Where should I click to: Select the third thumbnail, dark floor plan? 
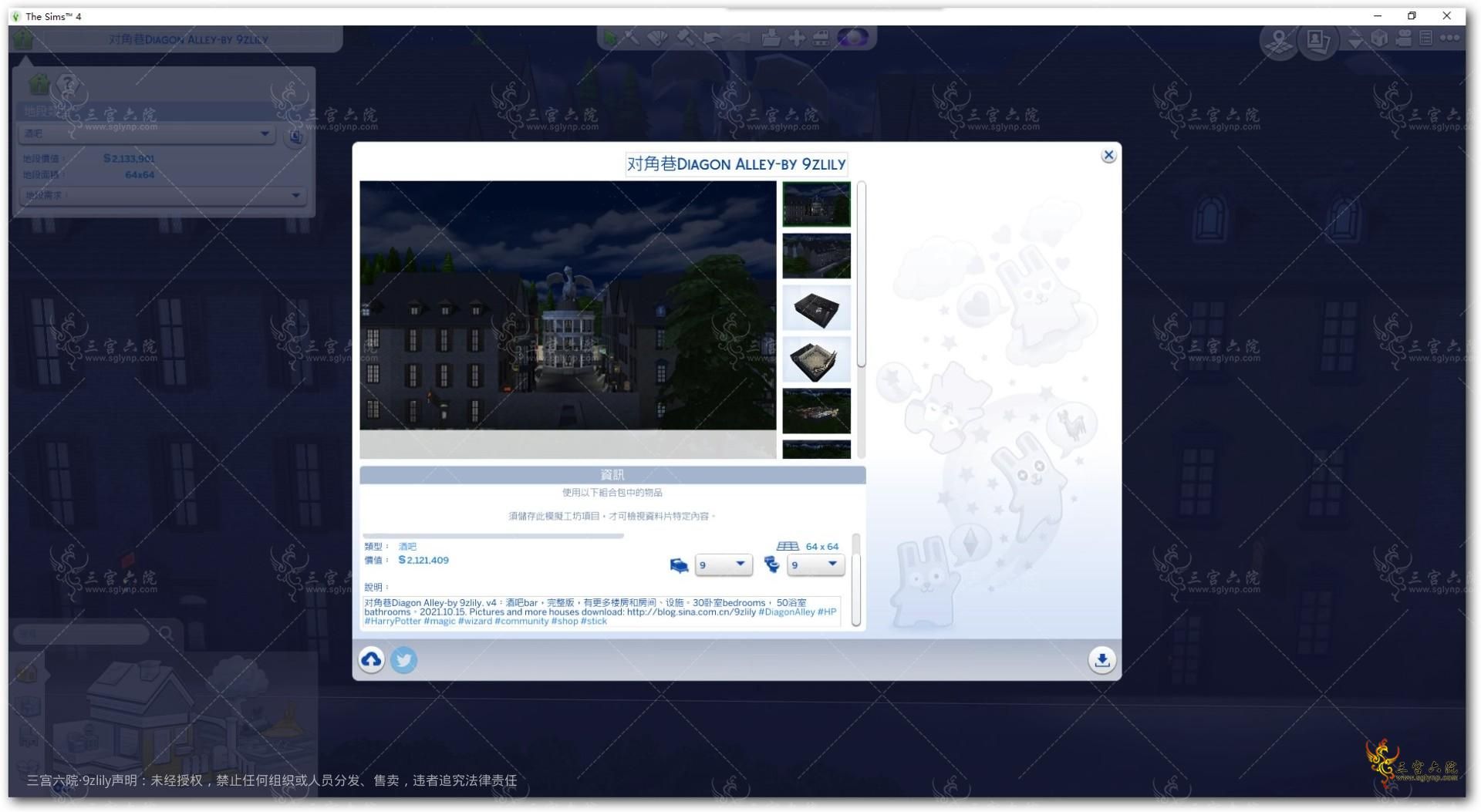click(x=816, y=307)
